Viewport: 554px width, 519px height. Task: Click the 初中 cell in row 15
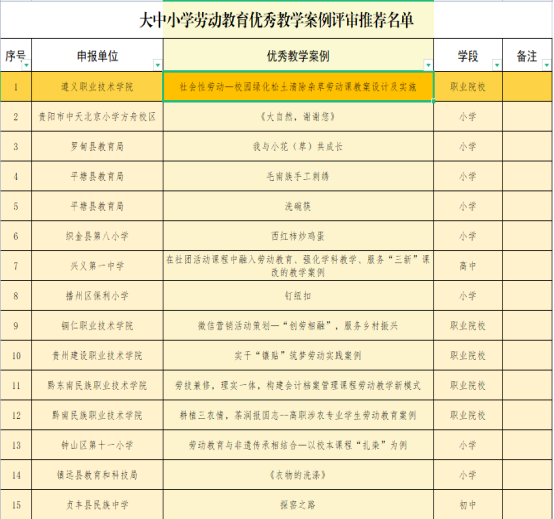[468, 505]
